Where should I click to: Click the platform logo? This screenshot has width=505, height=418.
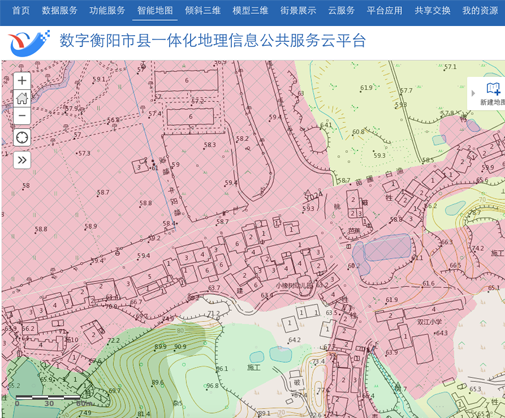click(x=29, y=43)
